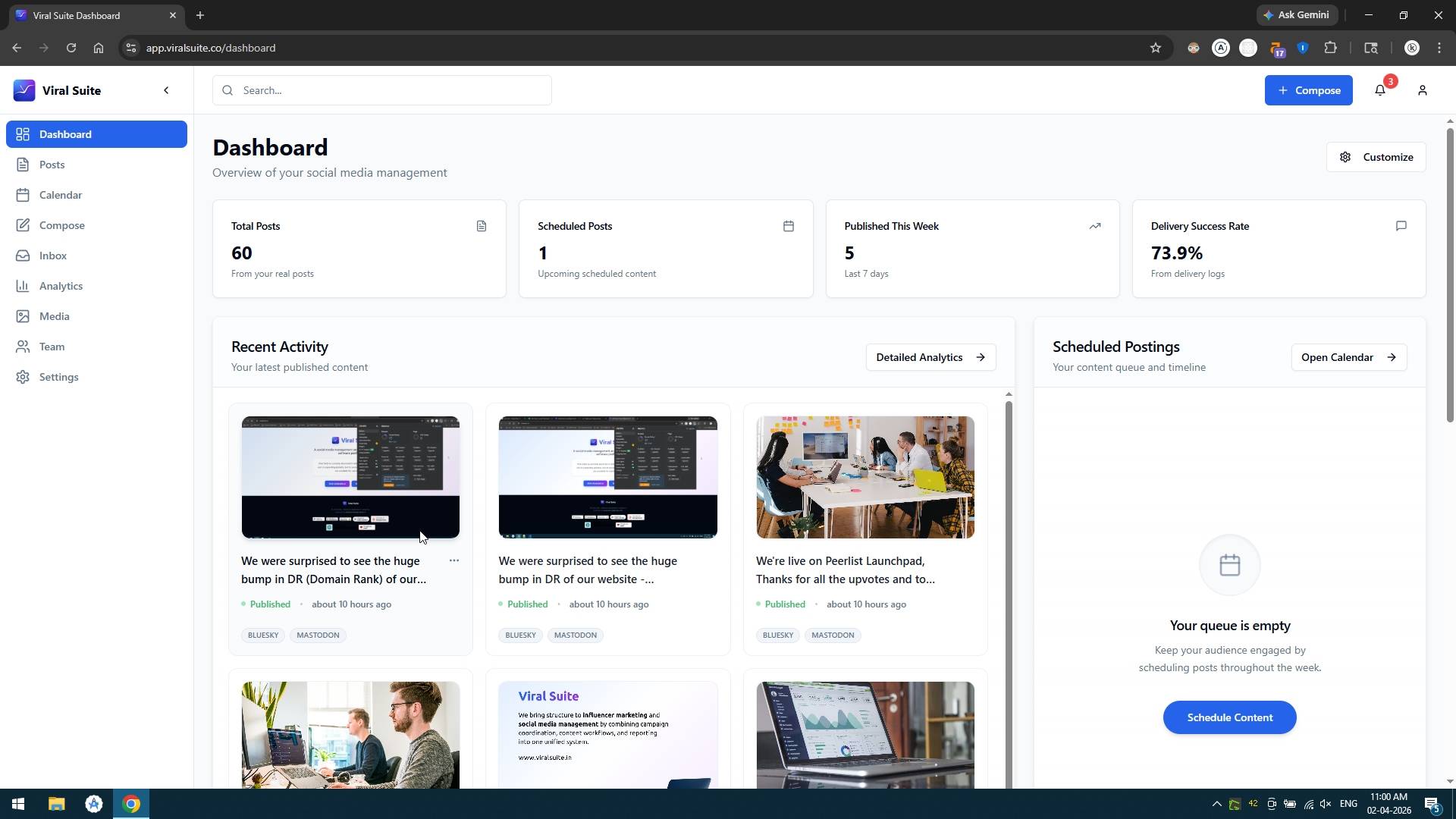
Task: Open the Dashboard sidebar item
Action: [x=96, y=134]
